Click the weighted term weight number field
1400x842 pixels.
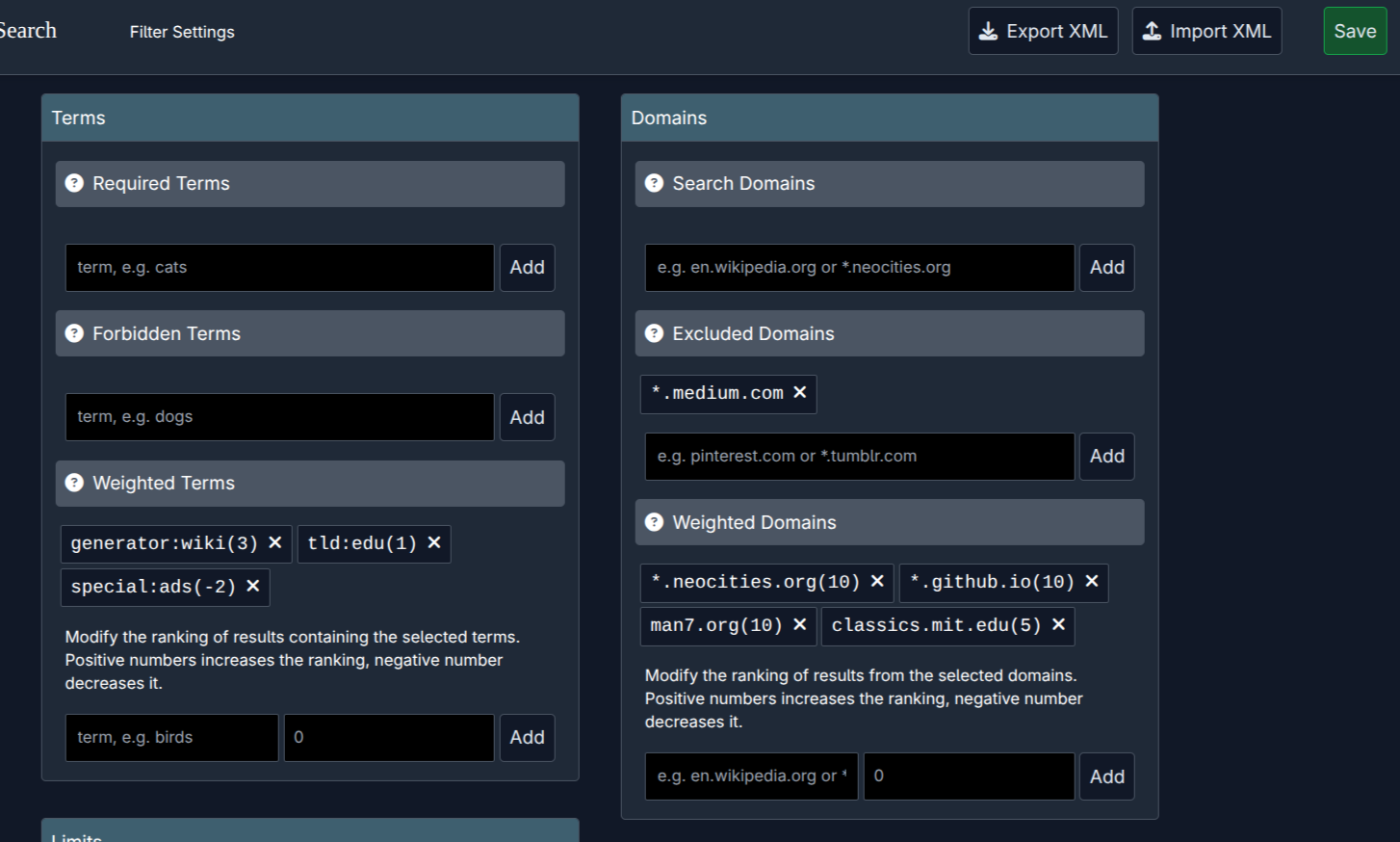(x=389, y=737)
